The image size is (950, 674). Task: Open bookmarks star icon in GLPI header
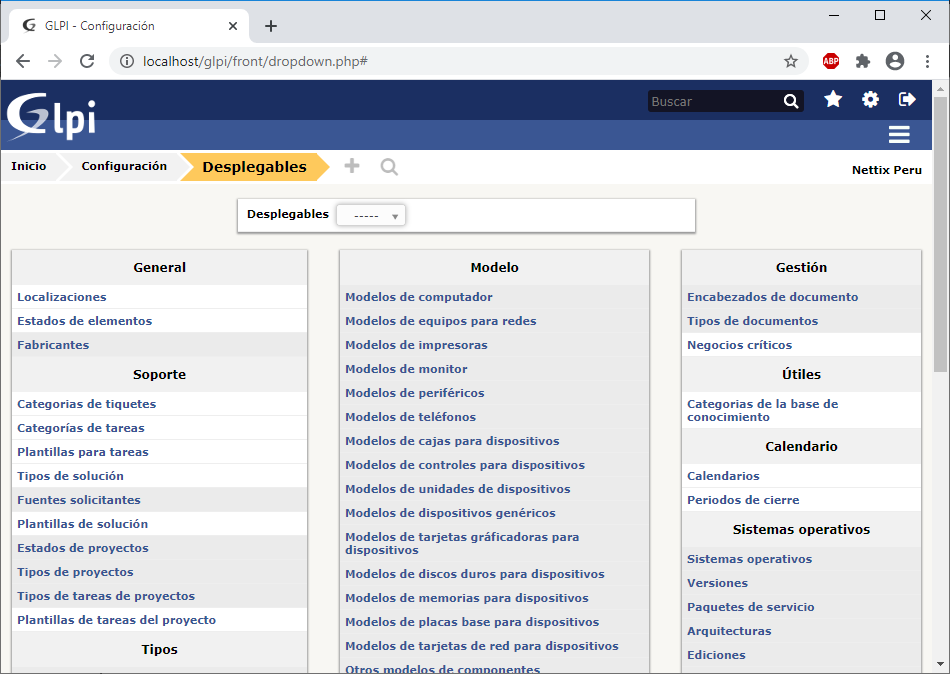click(x=833, y=99)
